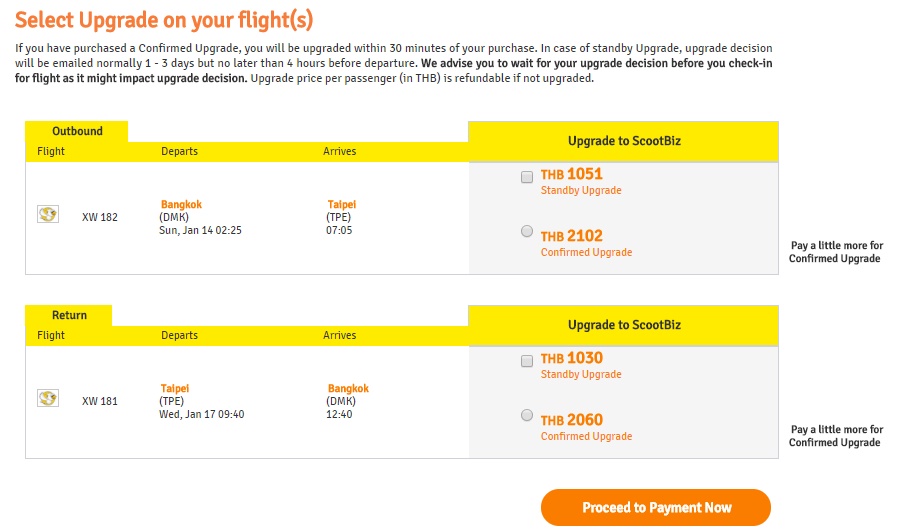Click the XW 182 flight number
Image resolution: width=902 pixels, height=531 pixels.
point(100,217)
